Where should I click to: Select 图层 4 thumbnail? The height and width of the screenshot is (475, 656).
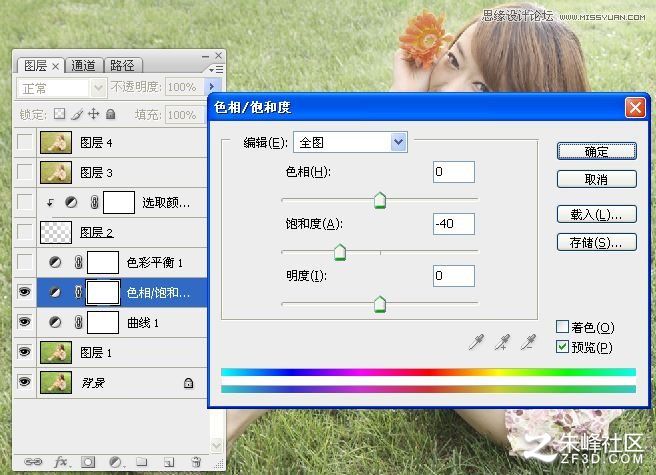(x=56, y=142)
